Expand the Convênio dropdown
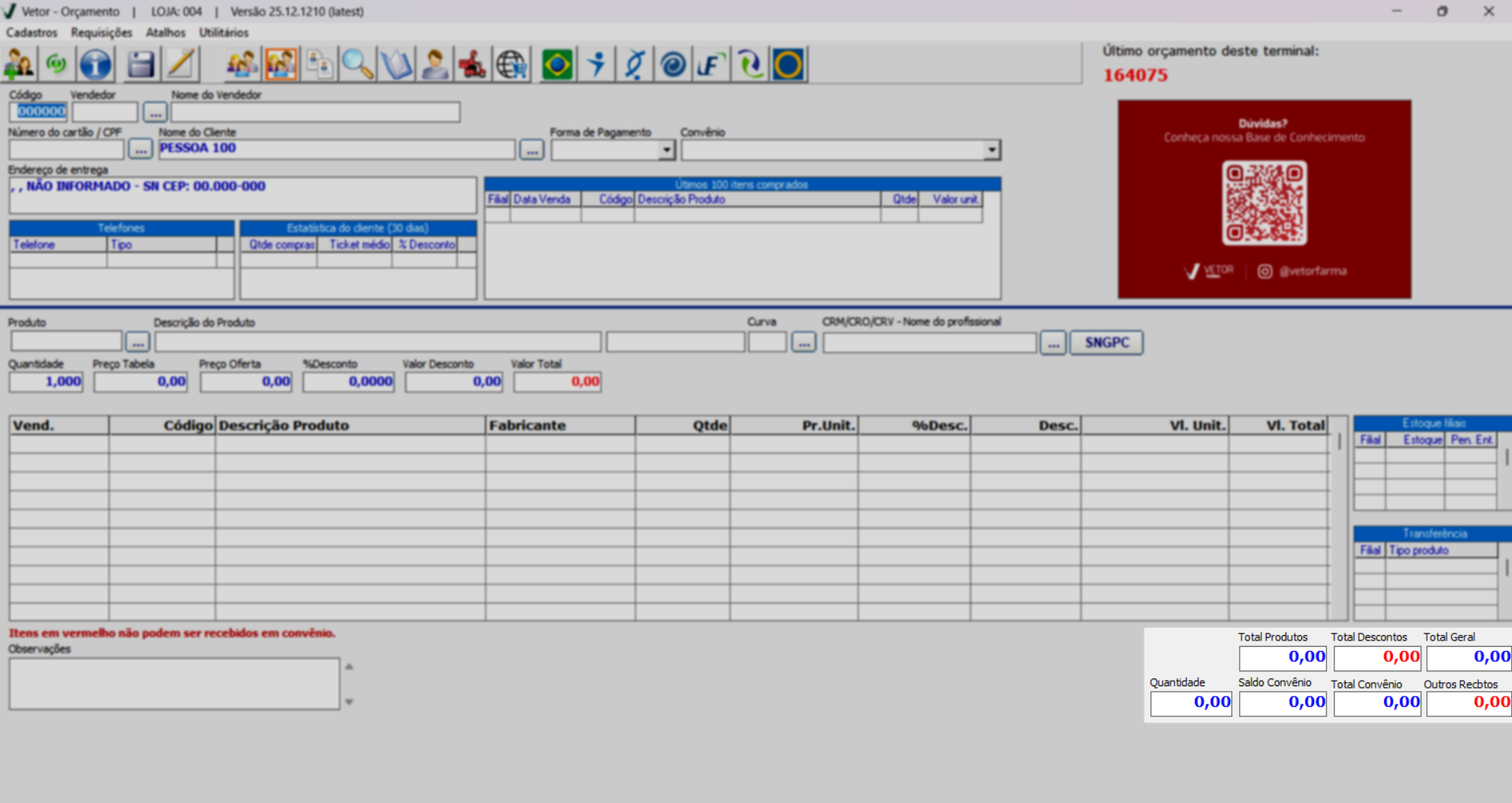1512x803 pixels. pyautogui.click(x=991, y=150)
